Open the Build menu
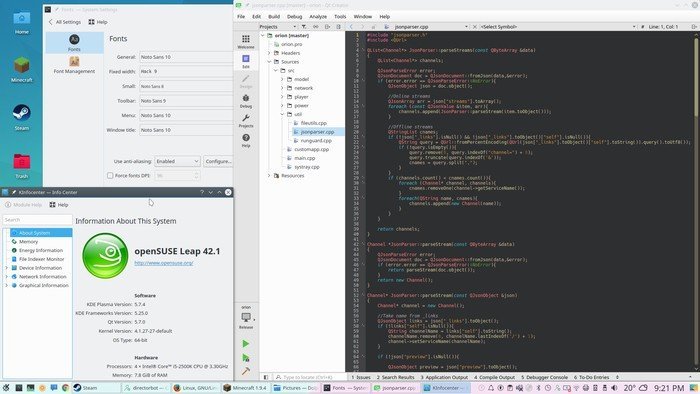Screen dimensions: 700x394 pos(274,17)
